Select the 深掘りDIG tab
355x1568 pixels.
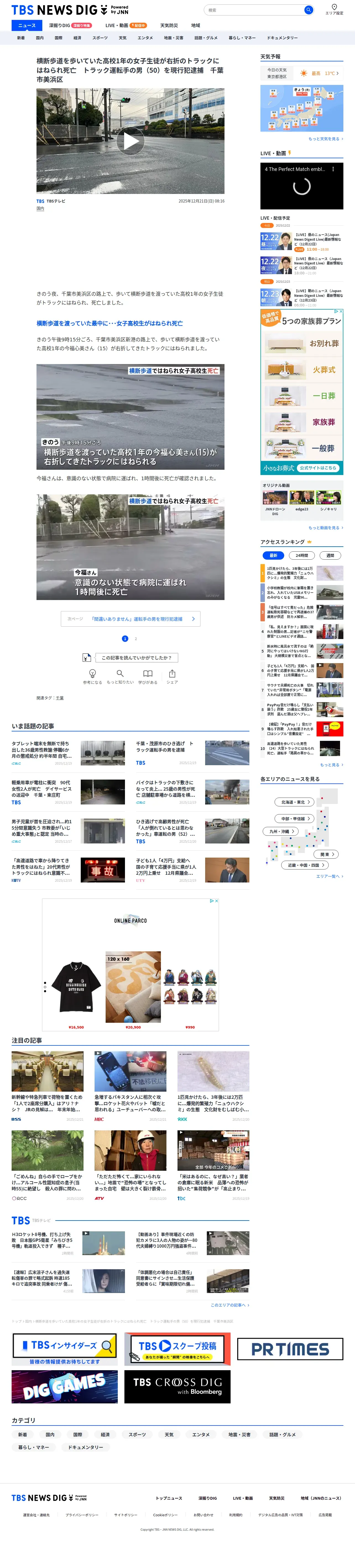[70, 25]
